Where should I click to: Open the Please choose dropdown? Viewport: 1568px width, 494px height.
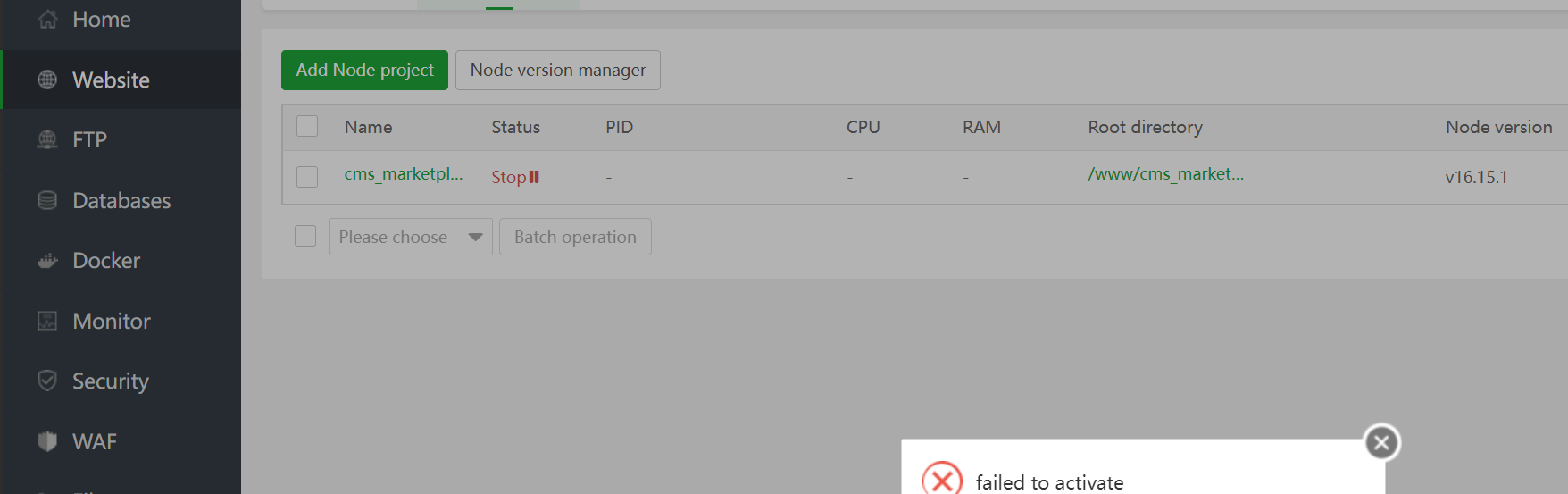click(411, 237)
